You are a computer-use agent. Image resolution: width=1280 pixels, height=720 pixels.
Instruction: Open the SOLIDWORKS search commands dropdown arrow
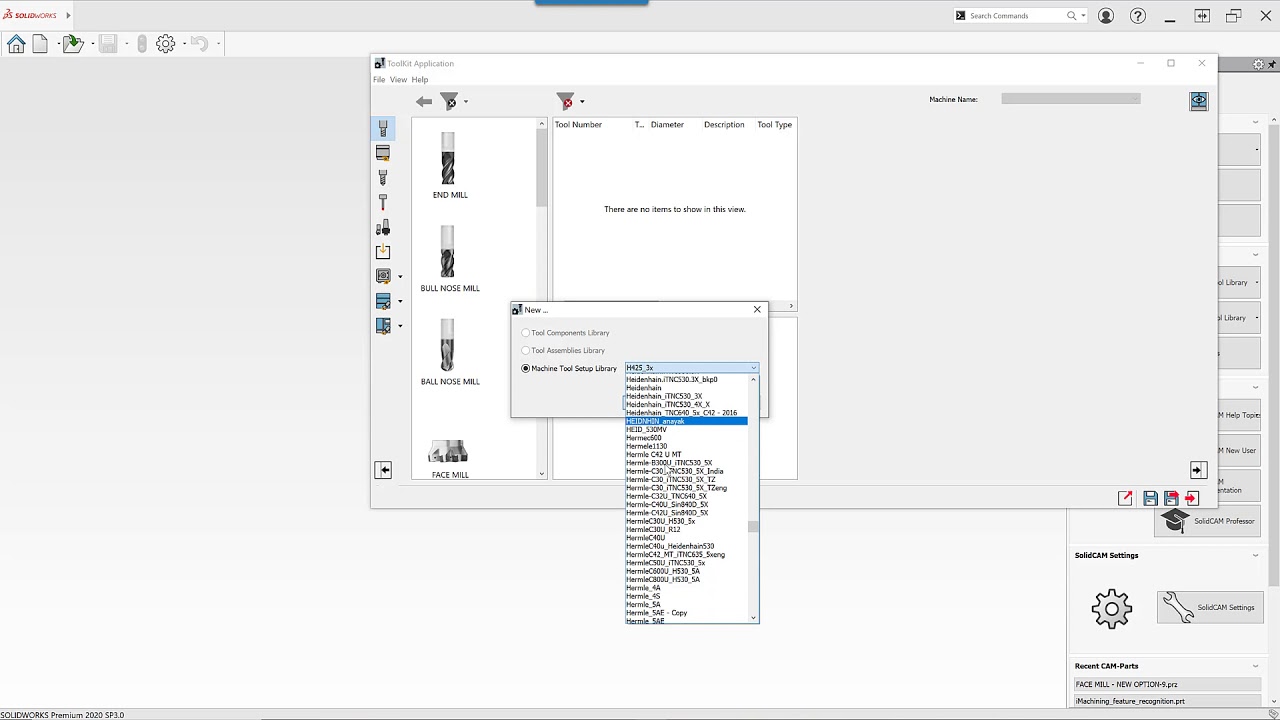pos(1083,16)
